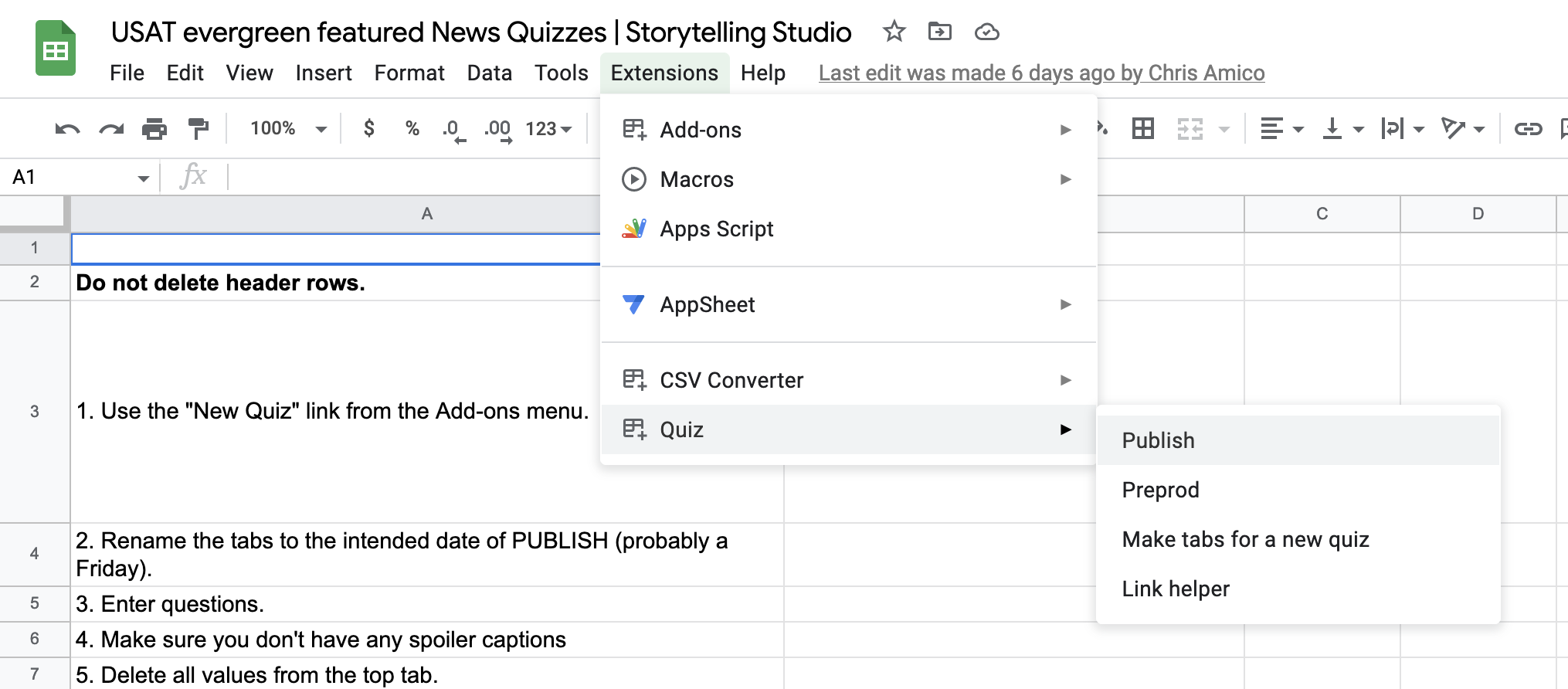Screen dimensions: 1568x689
Task: Expand the Add-ons submenu
Action: (848, 130)
